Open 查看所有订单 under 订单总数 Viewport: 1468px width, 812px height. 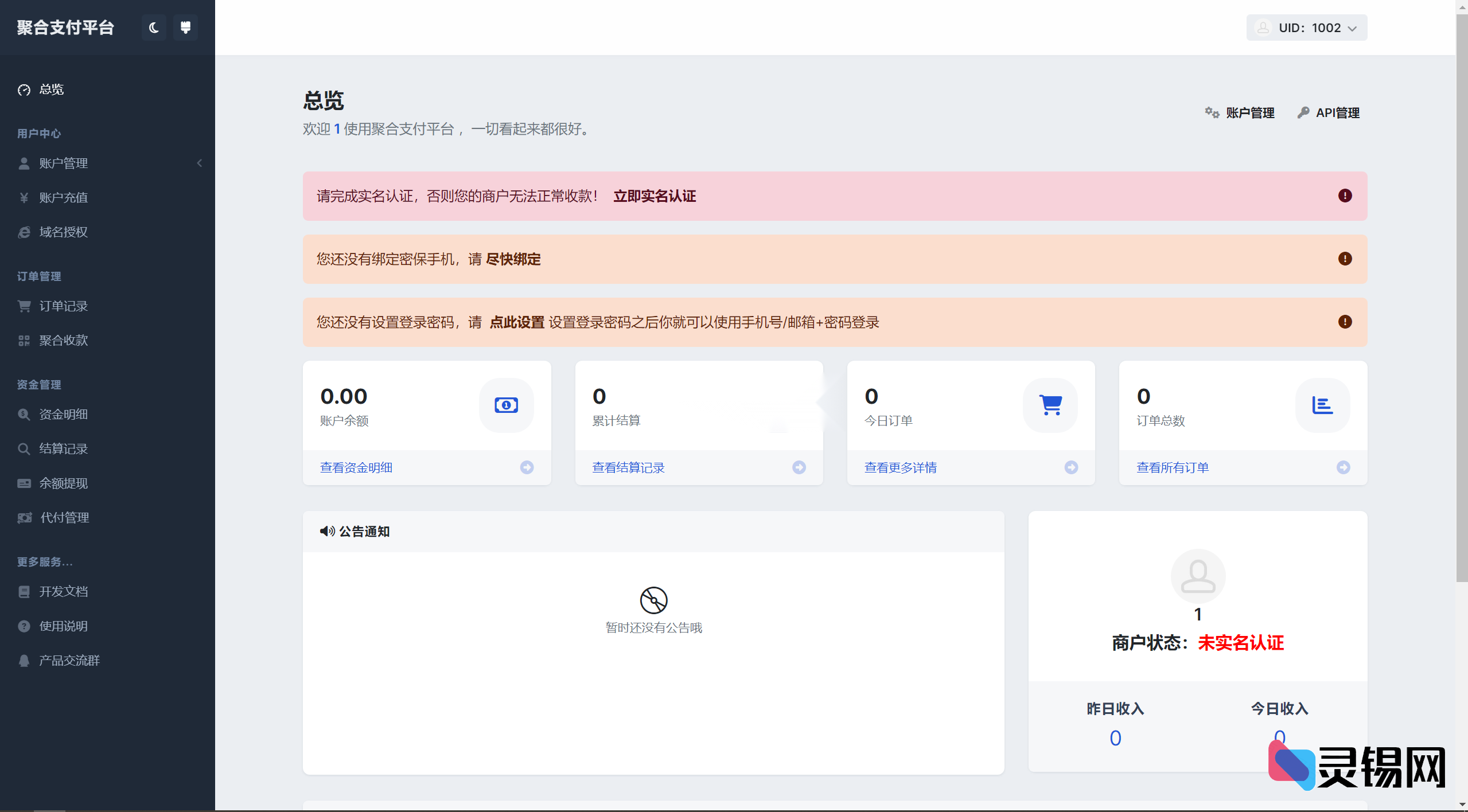tap(1171, 467)
